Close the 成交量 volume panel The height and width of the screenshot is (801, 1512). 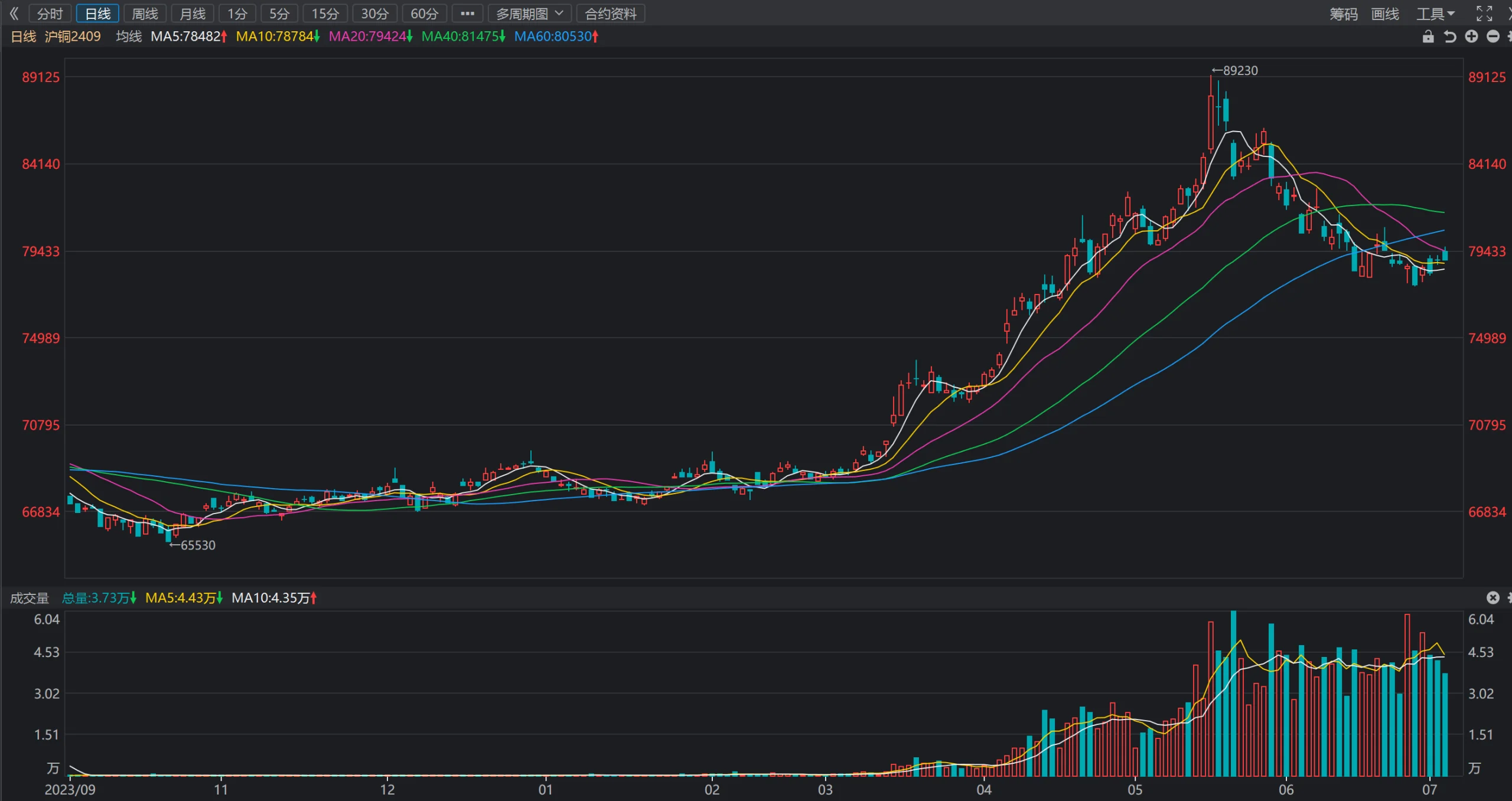[1493, 598]
